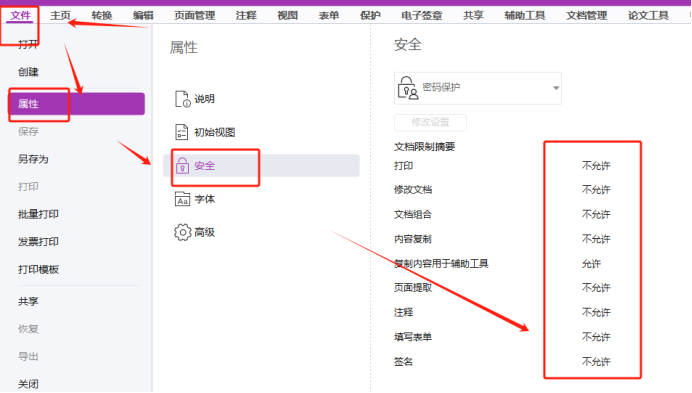Click the 修改文档 restriction label
The height and width of the screenshot is (393, 692).
413,190
